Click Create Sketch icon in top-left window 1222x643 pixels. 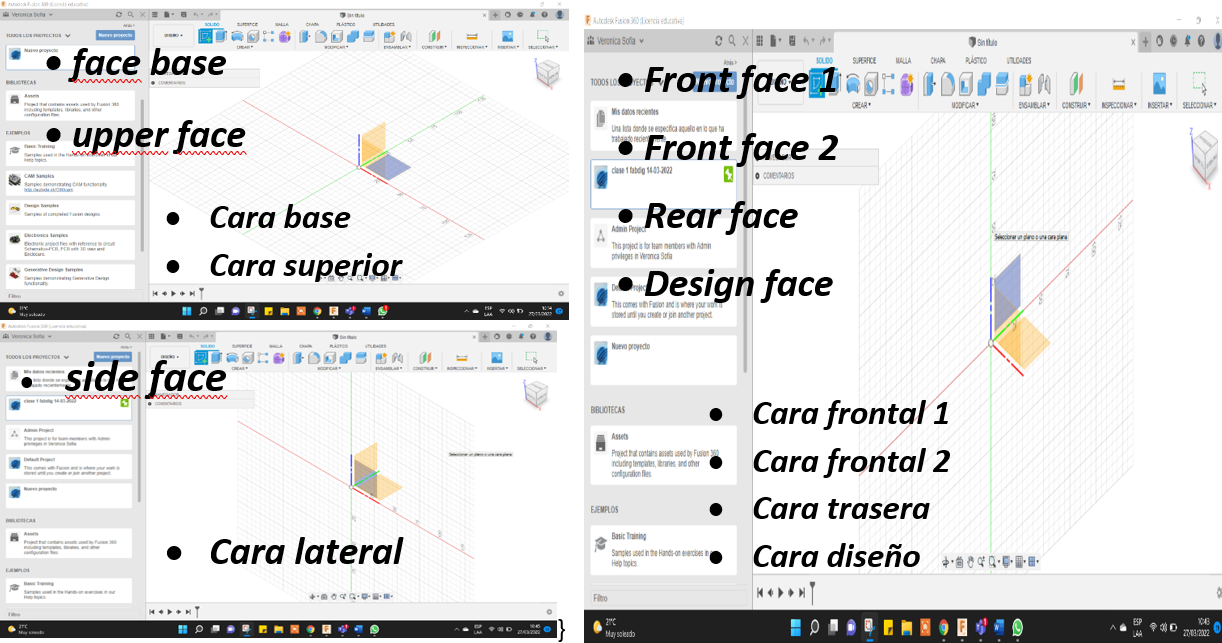pyautogui.click(x=205, y=36)
